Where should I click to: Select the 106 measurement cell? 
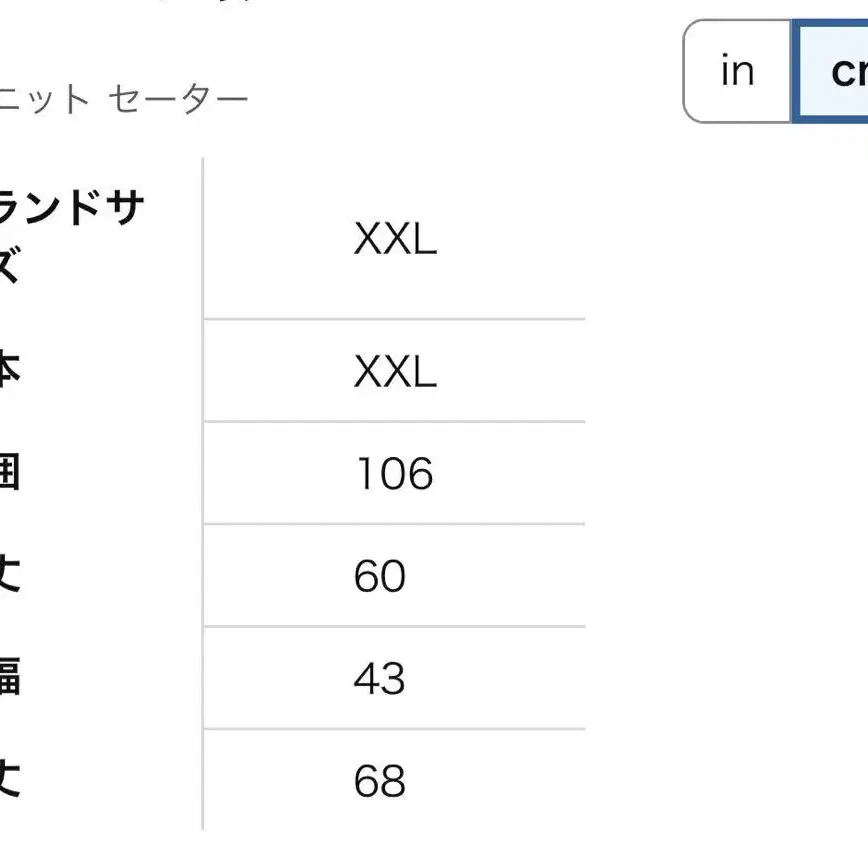(x=394, y=474)
